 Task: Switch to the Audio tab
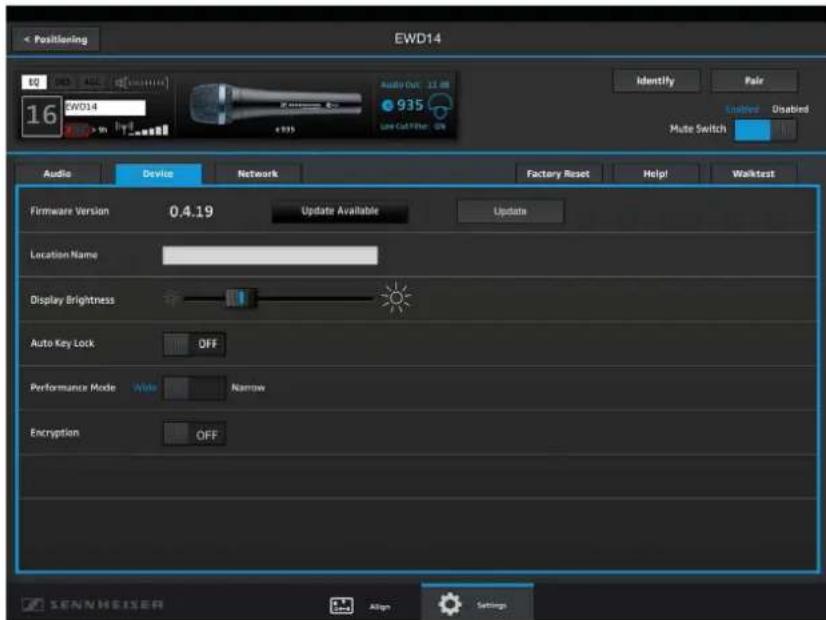(x=57, y=174)
